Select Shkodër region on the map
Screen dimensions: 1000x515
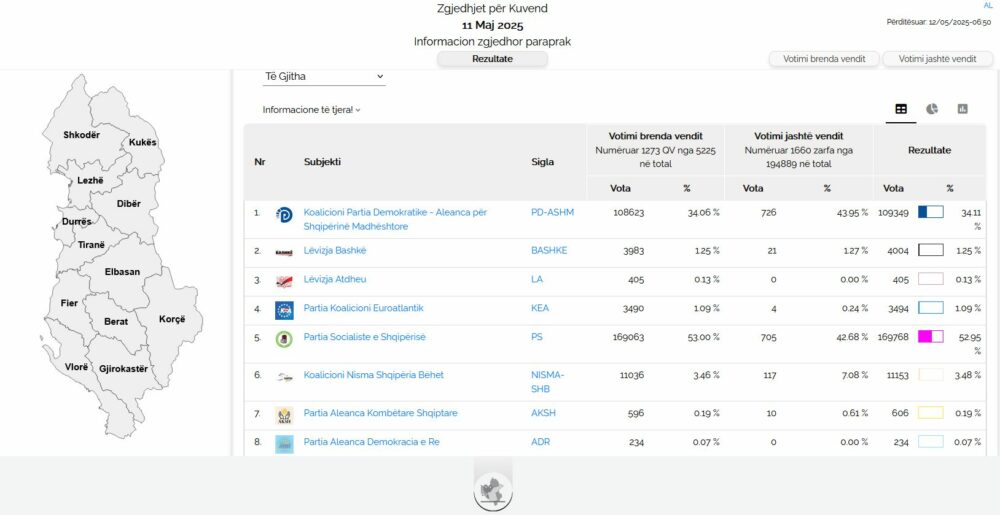click(81, 135)
